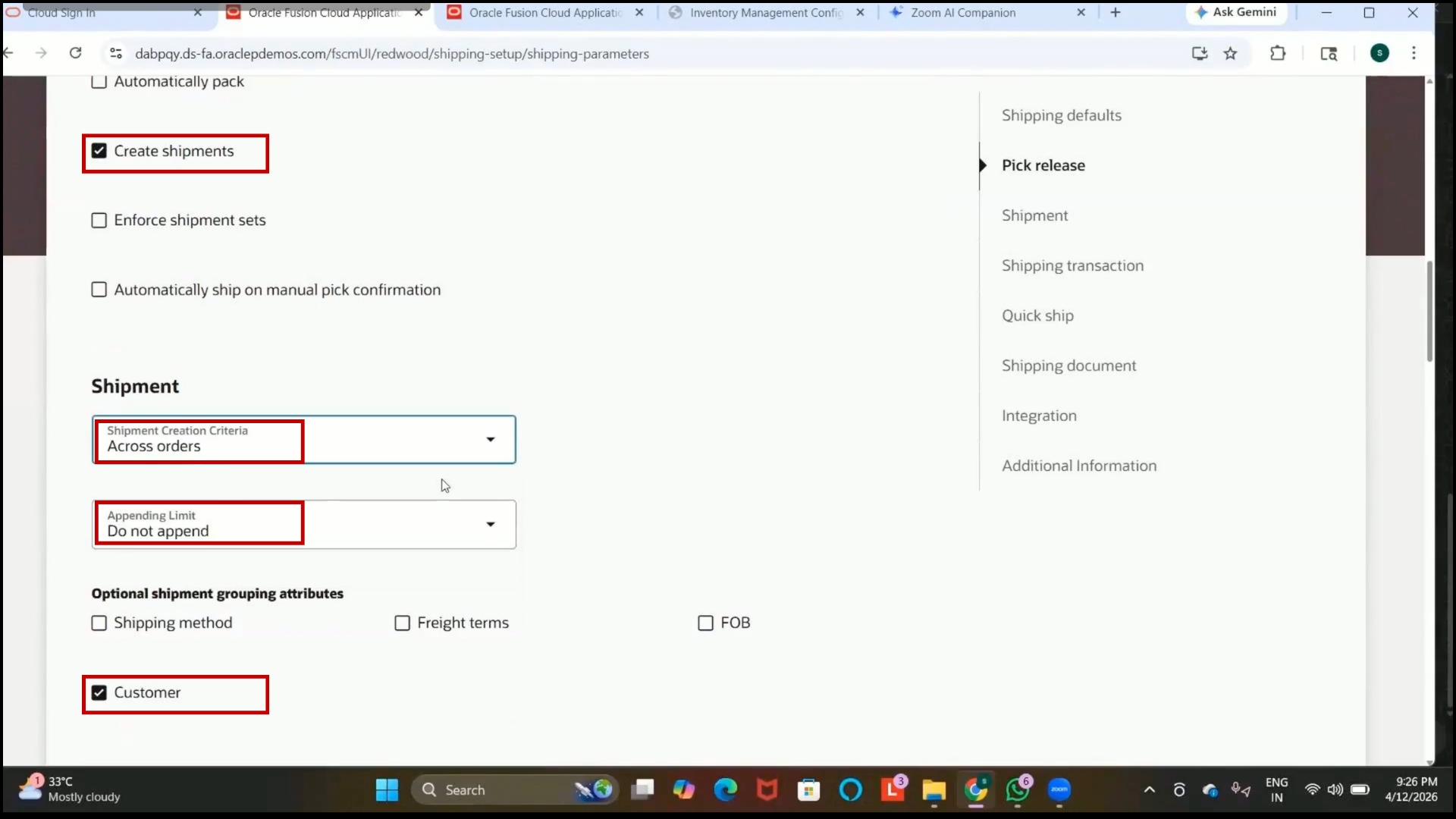Open the Wi-Fi network icon in tray

click(1312, 790)
